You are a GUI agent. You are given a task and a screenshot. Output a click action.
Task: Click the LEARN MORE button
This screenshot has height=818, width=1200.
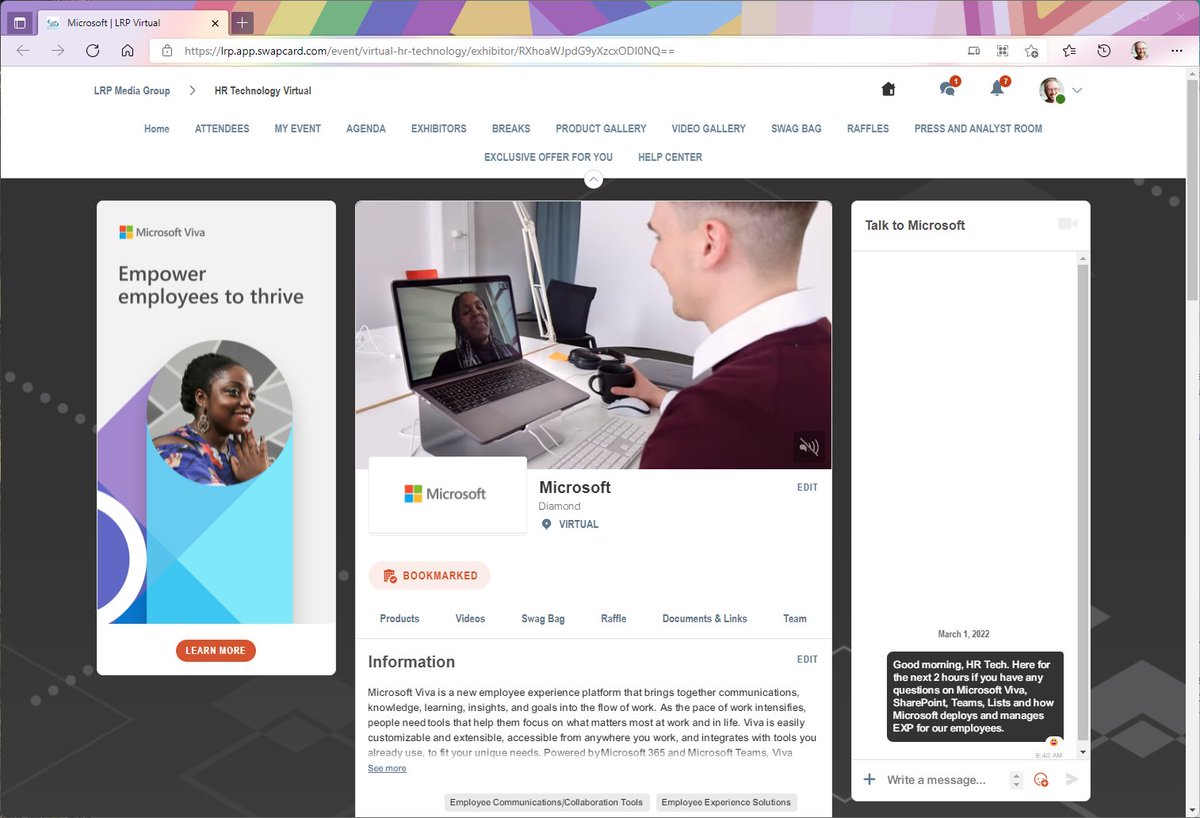[x=216, y=651]
